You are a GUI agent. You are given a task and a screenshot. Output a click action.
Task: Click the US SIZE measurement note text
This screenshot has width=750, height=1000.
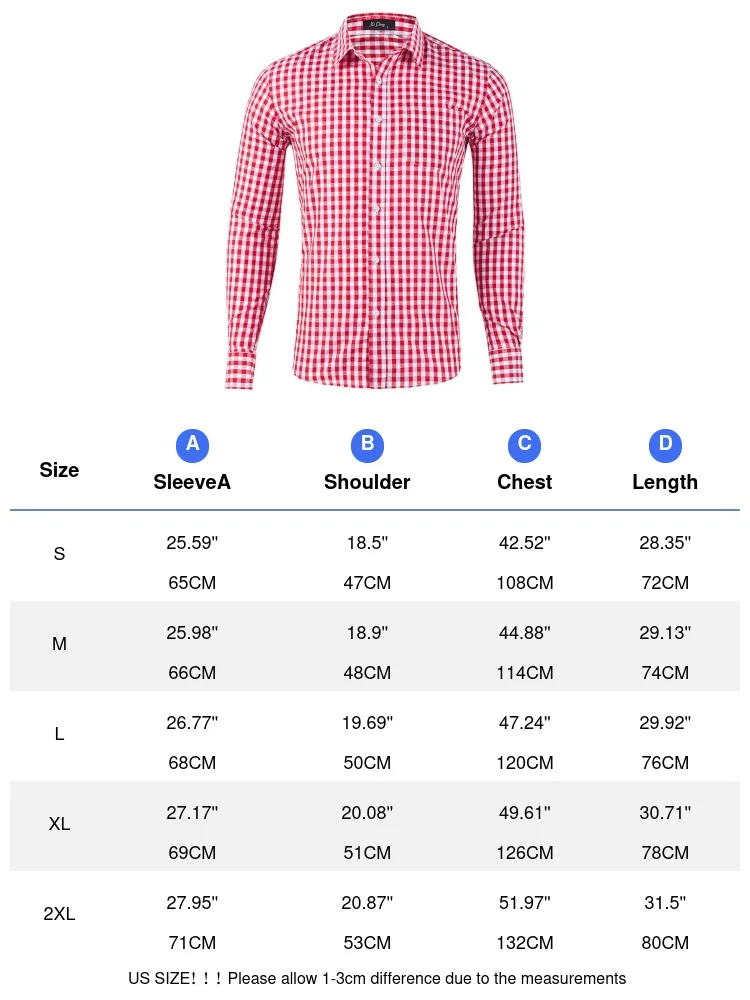pos(377,978)
